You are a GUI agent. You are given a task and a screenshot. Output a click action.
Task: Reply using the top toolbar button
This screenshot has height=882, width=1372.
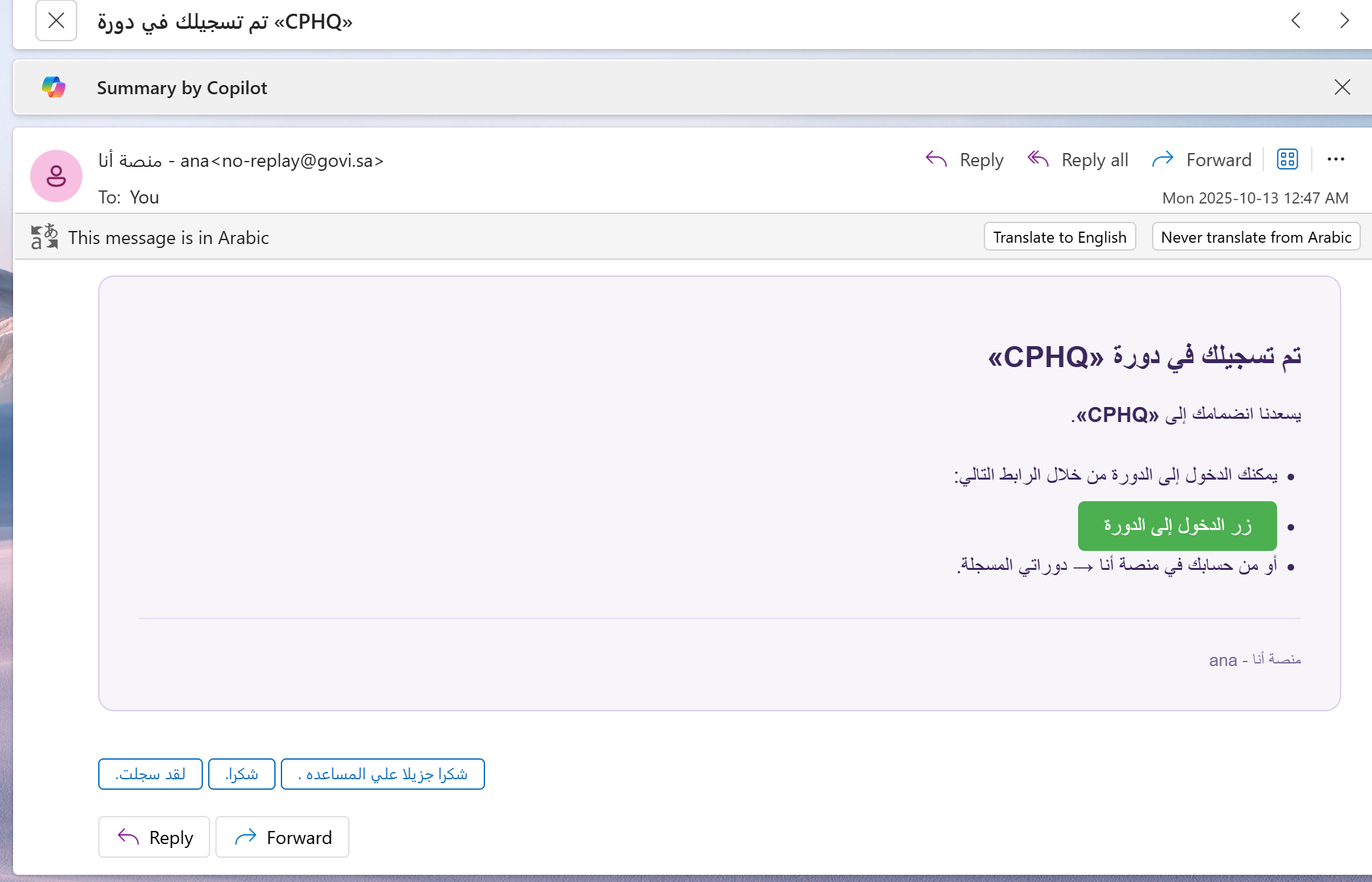point(965,160)
